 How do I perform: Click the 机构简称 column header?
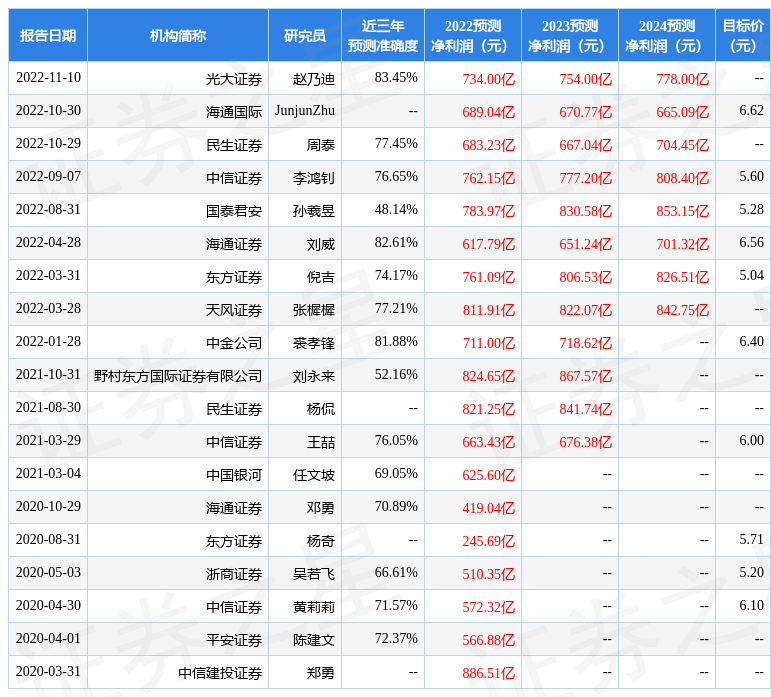[x=178, y=35]
